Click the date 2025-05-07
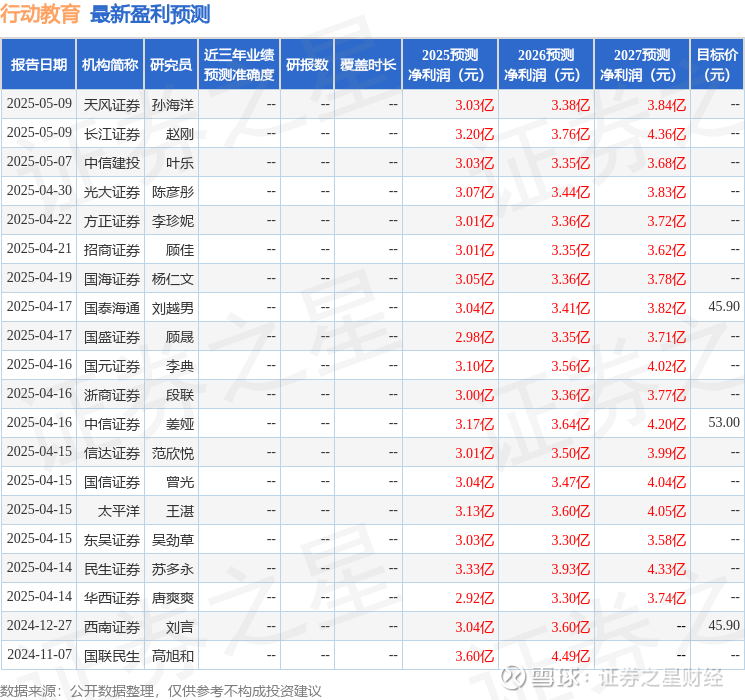Screen dimensions: 745x700 pyautogui.click(x=39, y=162)
